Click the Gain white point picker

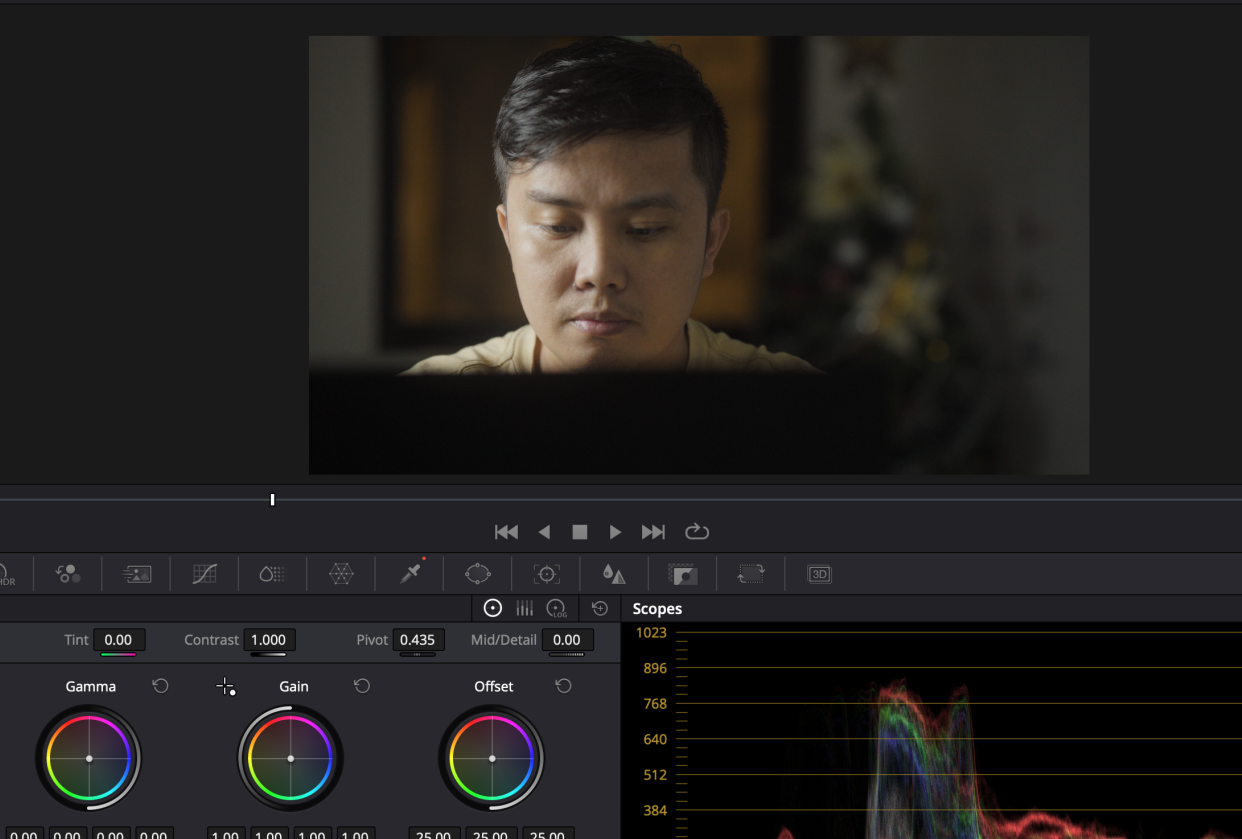click(226, 686)
